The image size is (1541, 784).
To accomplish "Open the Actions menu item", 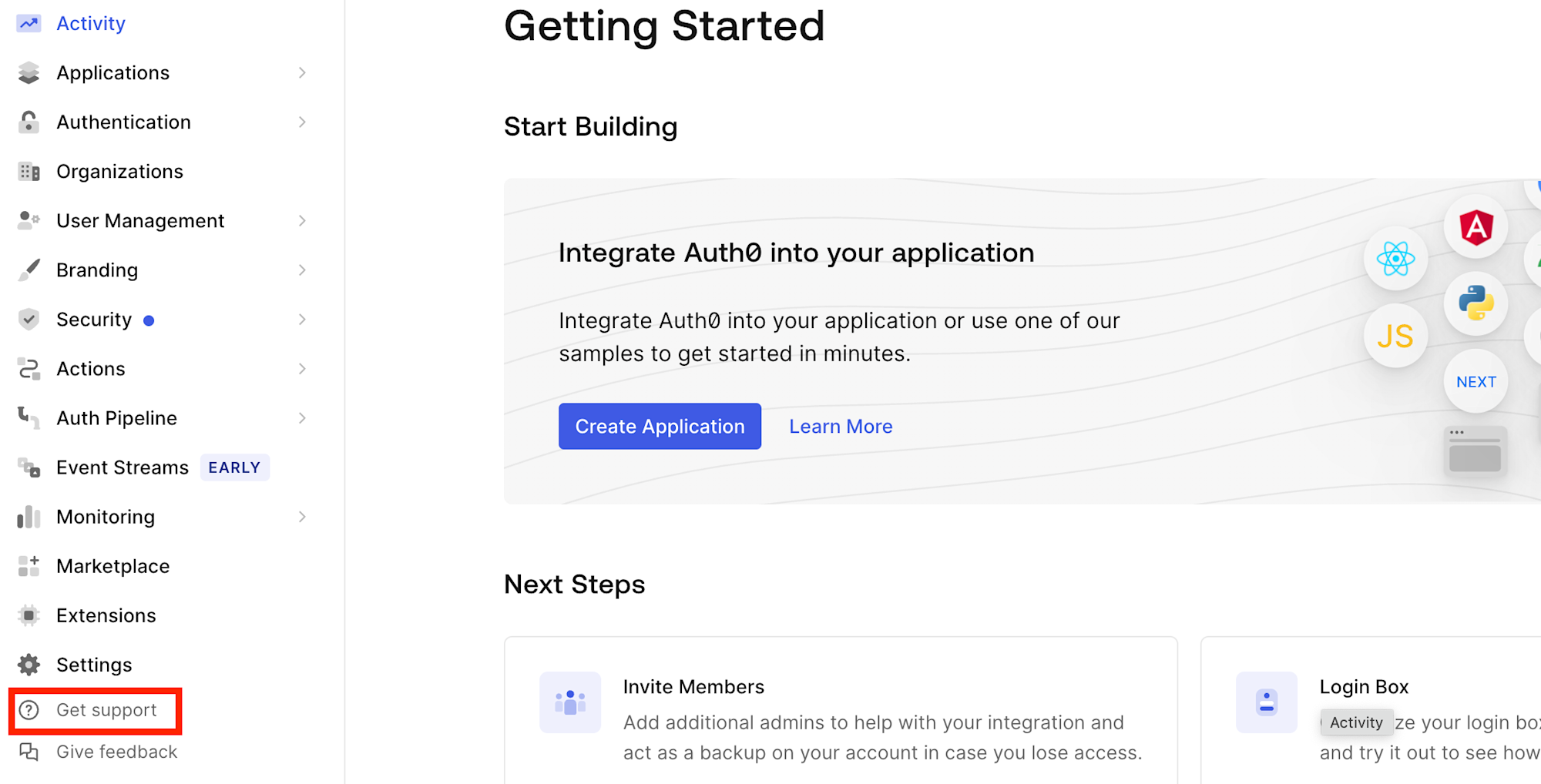I will pyautogui.click(x=91, y=369).
